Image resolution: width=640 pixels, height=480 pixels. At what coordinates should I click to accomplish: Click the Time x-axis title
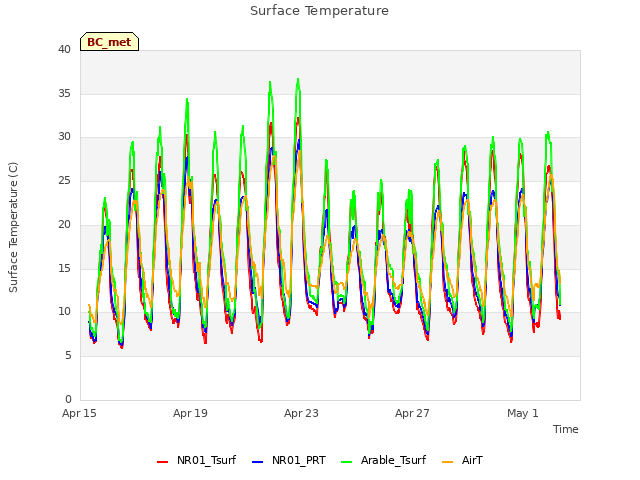pos(565,429)
